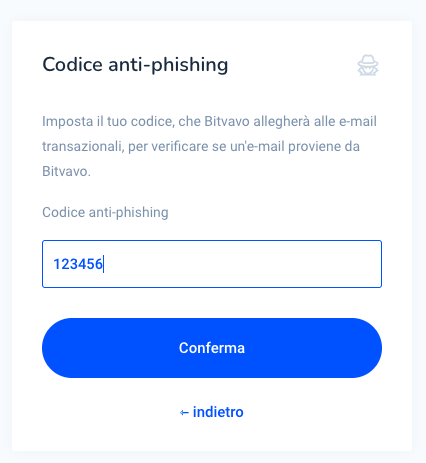Click the blue border of code input box
The image size is (426, 463).
[x=212, y=241]
